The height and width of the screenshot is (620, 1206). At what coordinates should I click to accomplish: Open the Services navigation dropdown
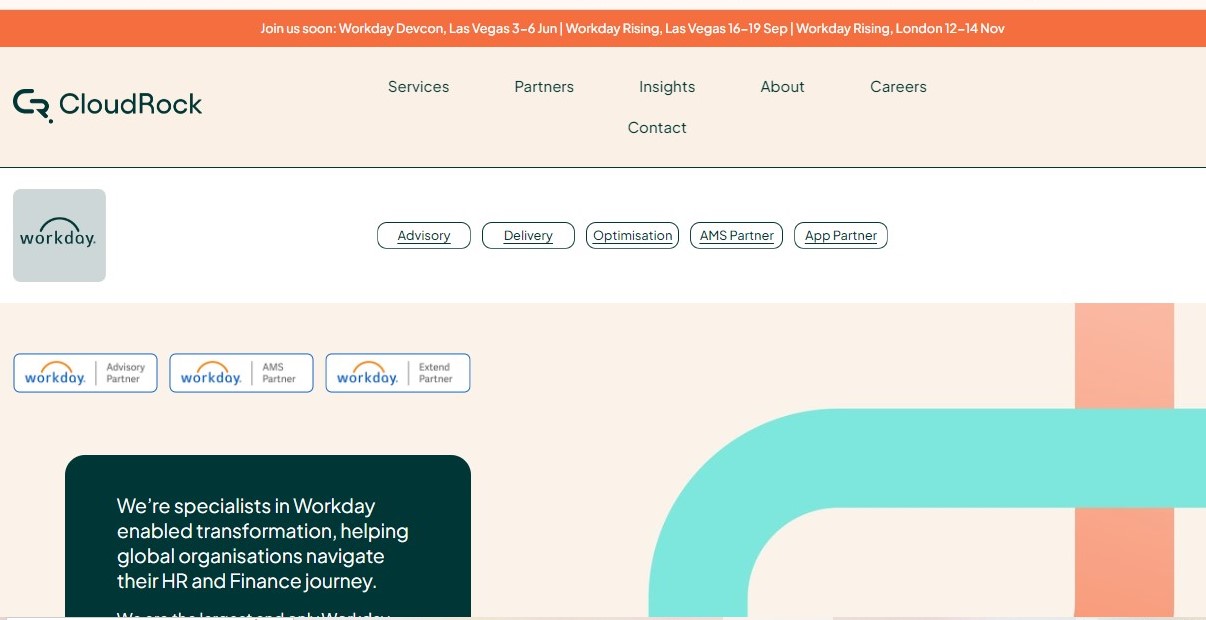tap(418, 87)
